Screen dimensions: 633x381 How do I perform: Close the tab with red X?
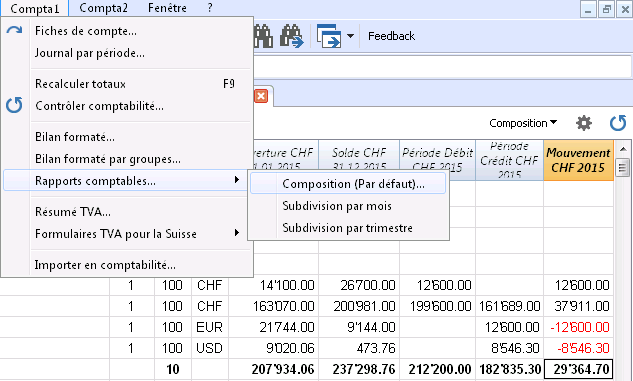261,96
